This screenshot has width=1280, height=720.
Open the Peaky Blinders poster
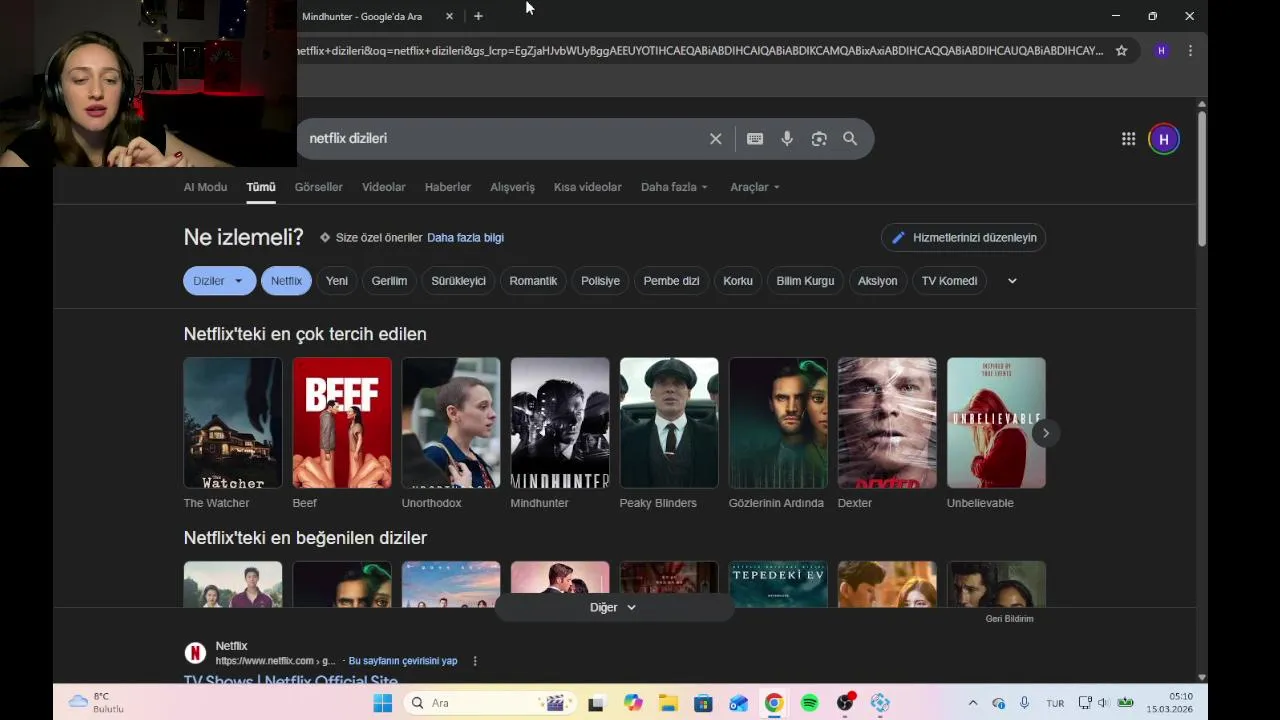click(x=669, y=423)
